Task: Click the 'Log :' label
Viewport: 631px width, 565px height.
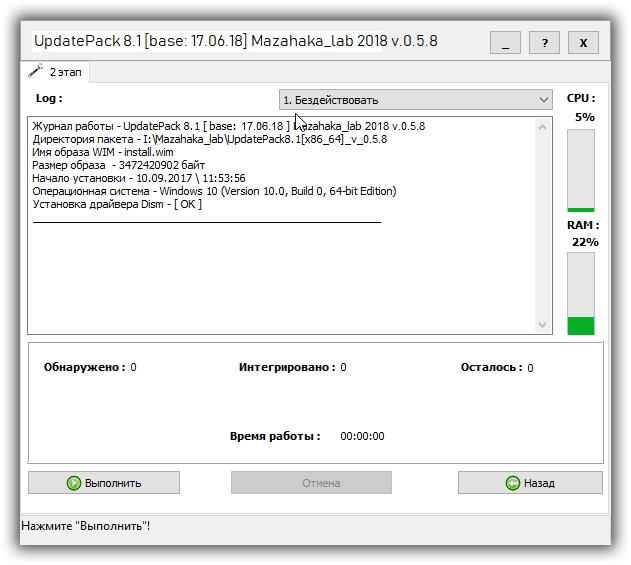Action: [49, 98]
